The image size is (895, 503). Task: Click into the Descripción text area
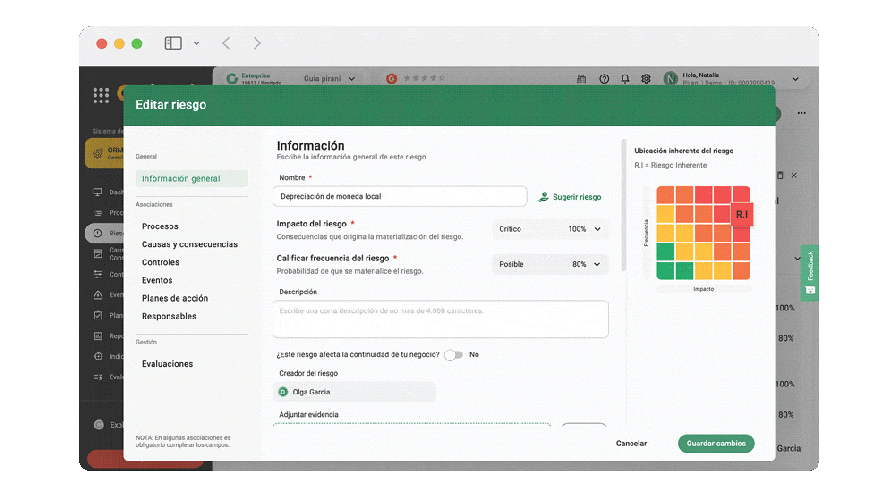pyautogui.click(x=440, y=319)
